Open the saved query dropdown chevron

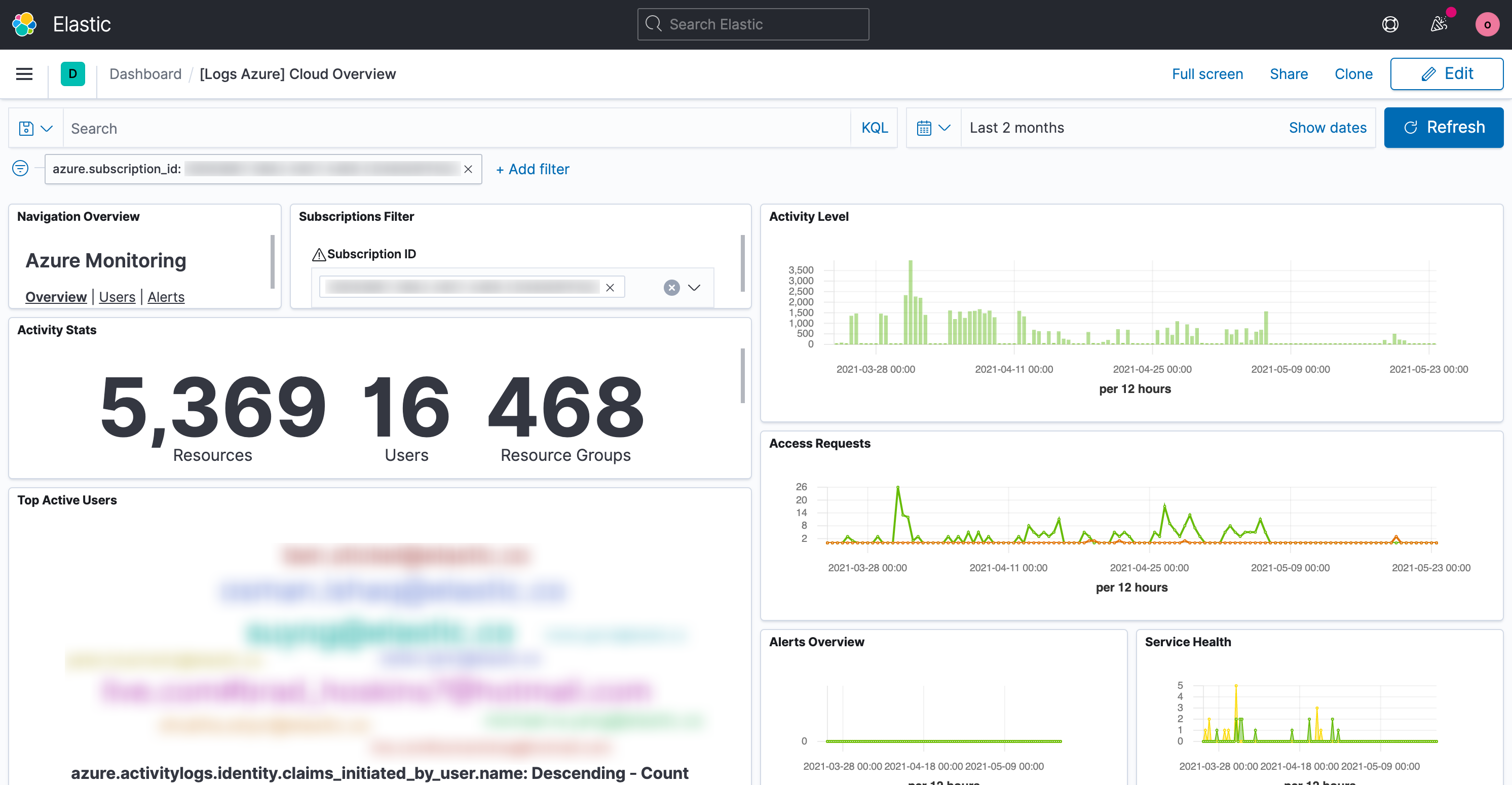[47, 128]
